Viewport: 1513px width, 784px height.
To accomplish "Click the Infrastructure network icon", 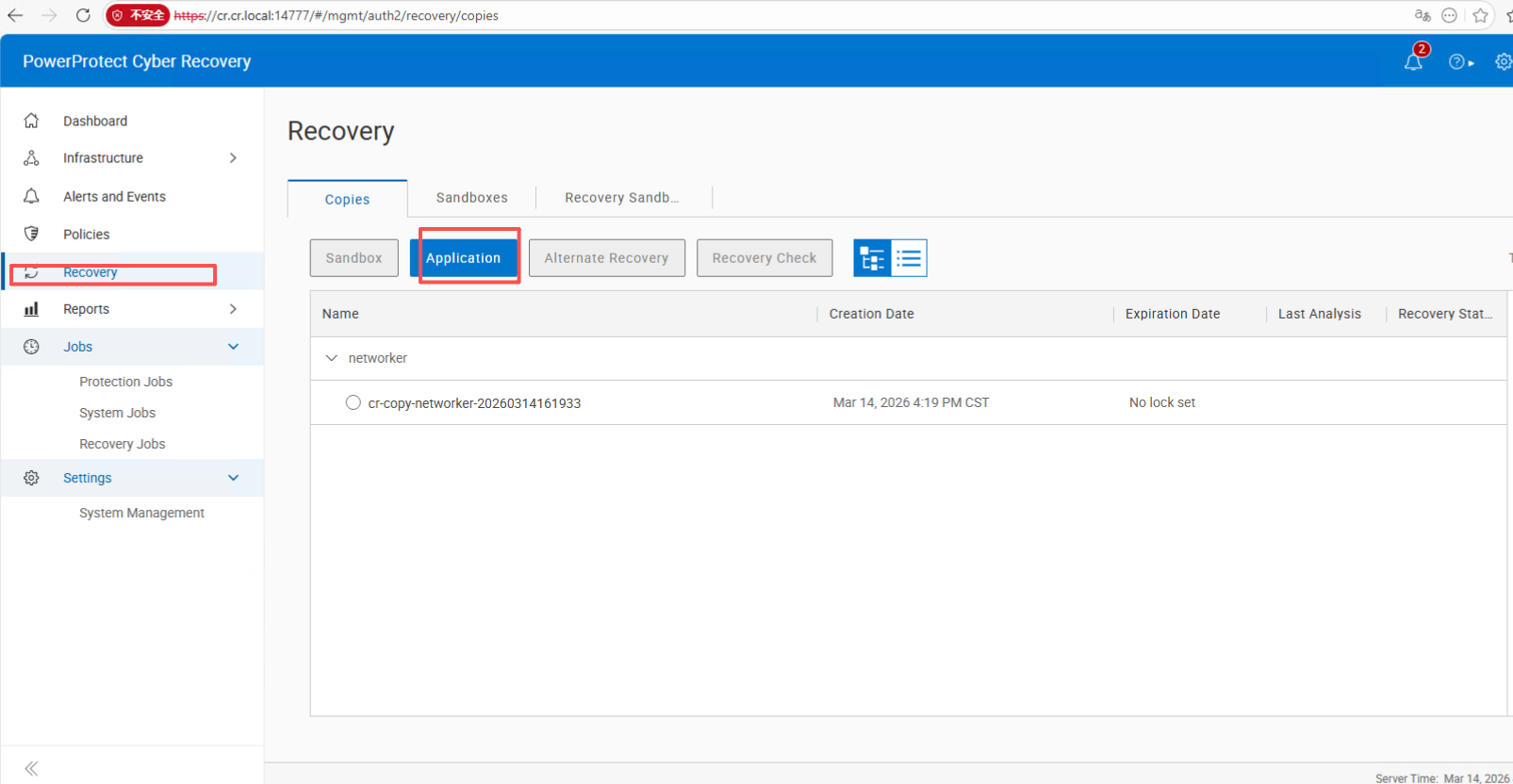I will 31,157.
